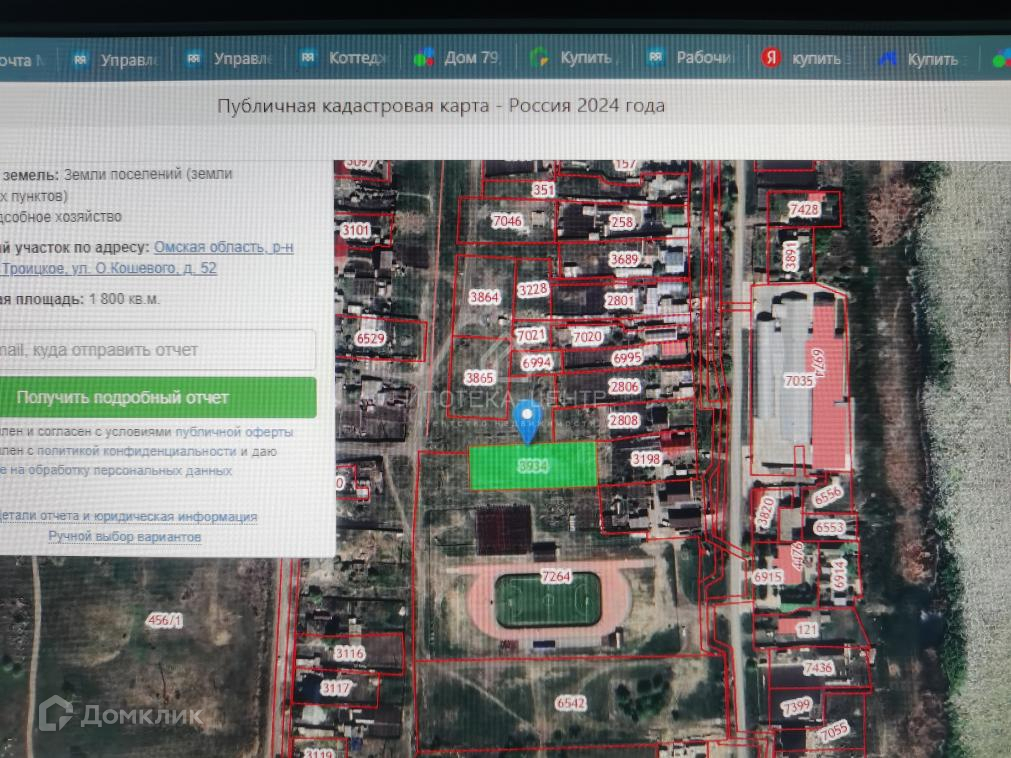Click parcel label 3865

tap(480, 378)
